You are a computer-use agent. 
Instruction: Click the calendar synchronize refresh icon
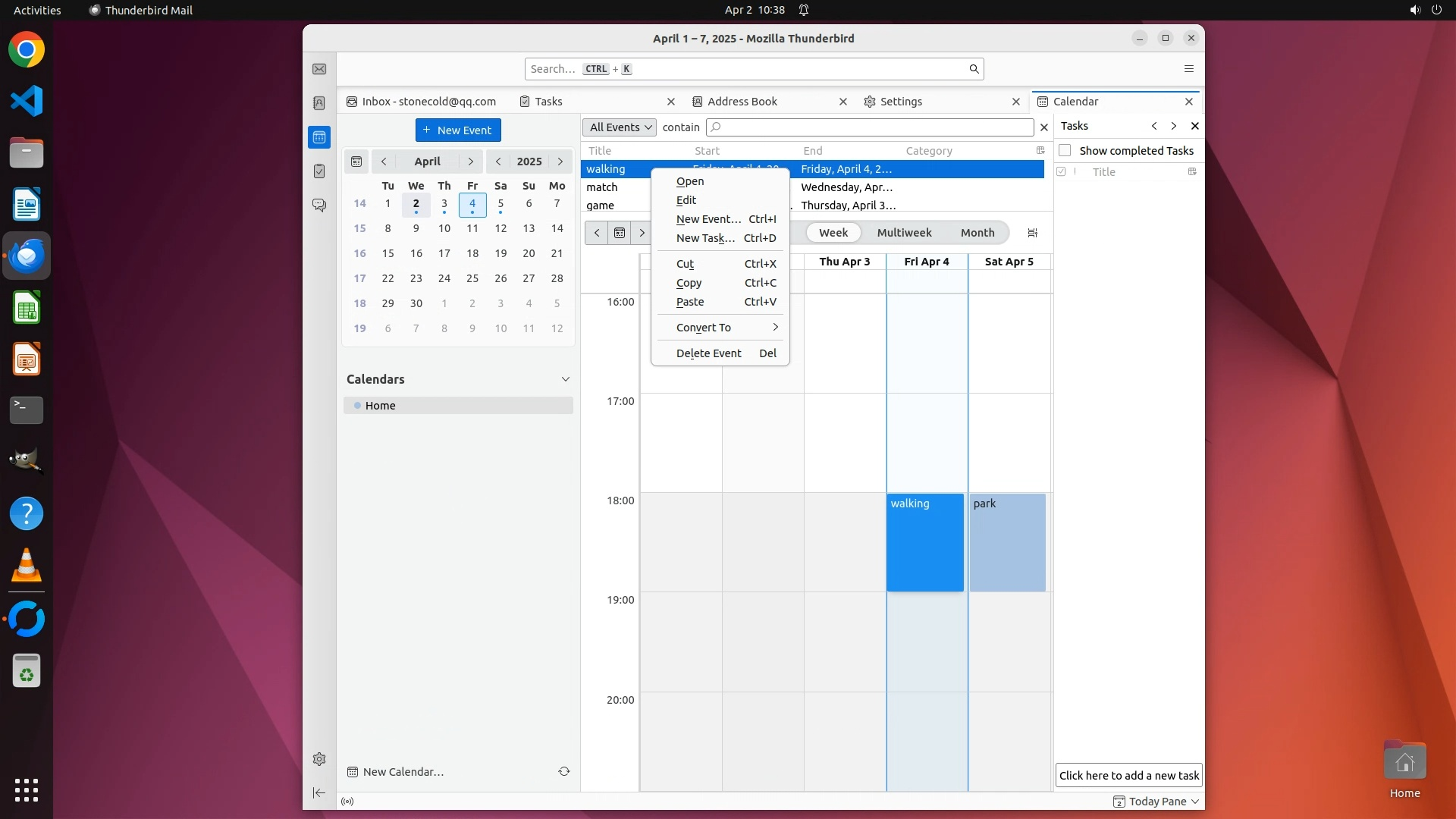pyautogui.click(x=564, y=771)
